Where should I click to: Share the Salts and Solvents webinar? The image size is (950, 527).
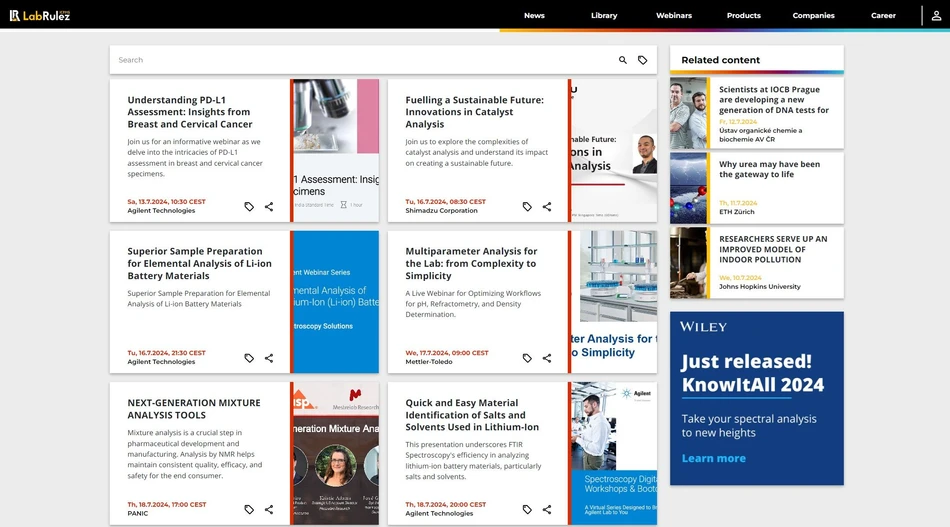(547, 509)
